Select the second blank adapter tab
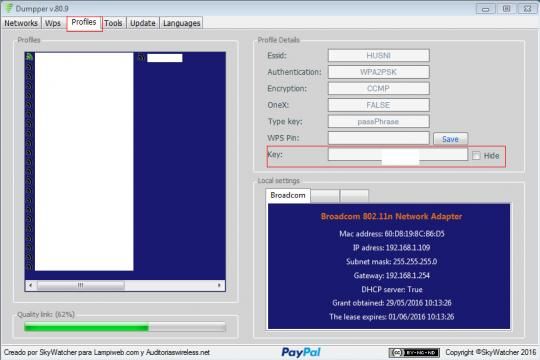This screenshot has height=360, width=540. [325, 196]
